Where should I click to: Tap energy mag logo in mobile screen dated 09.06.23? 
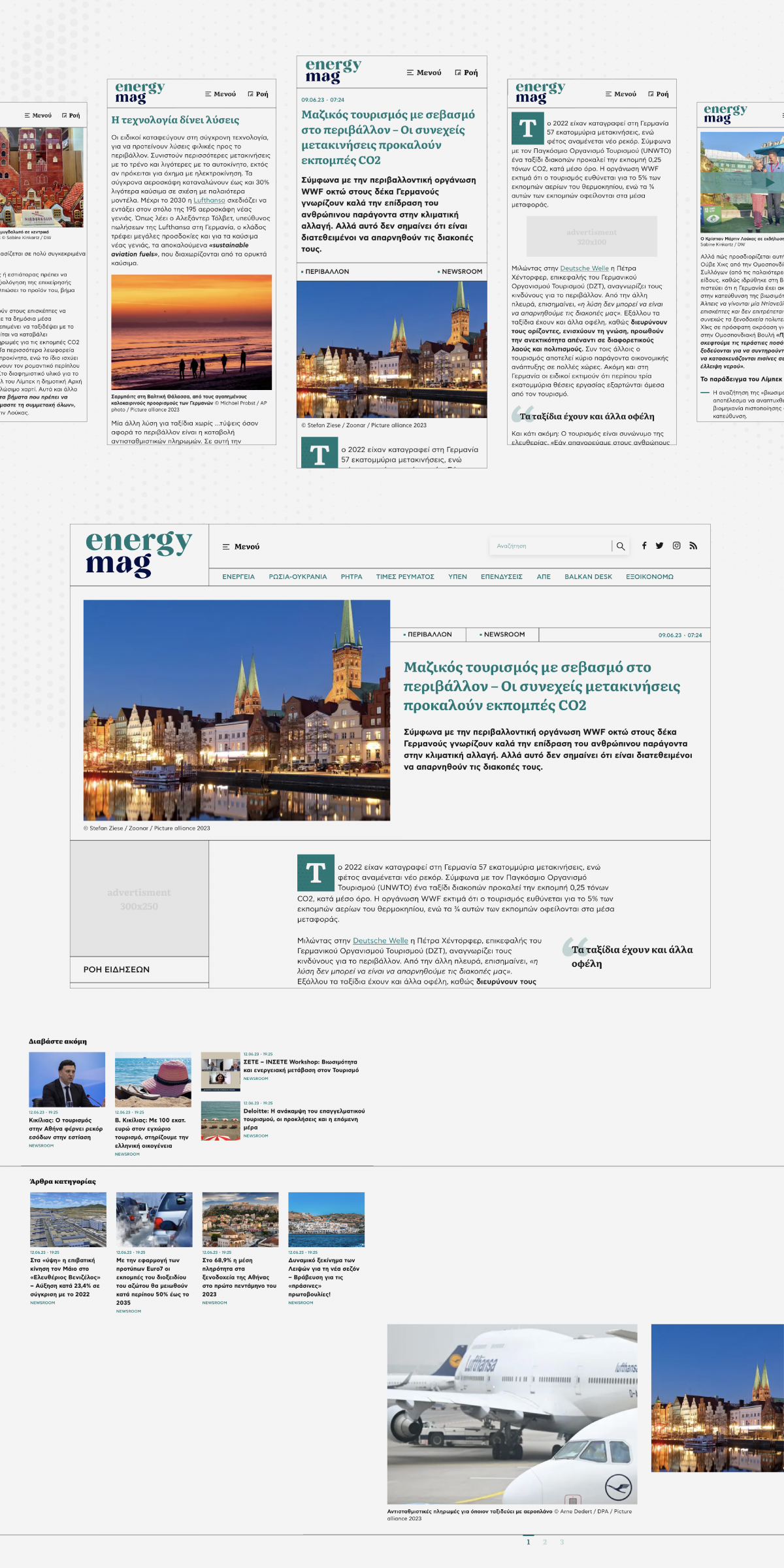pos(333,71)
